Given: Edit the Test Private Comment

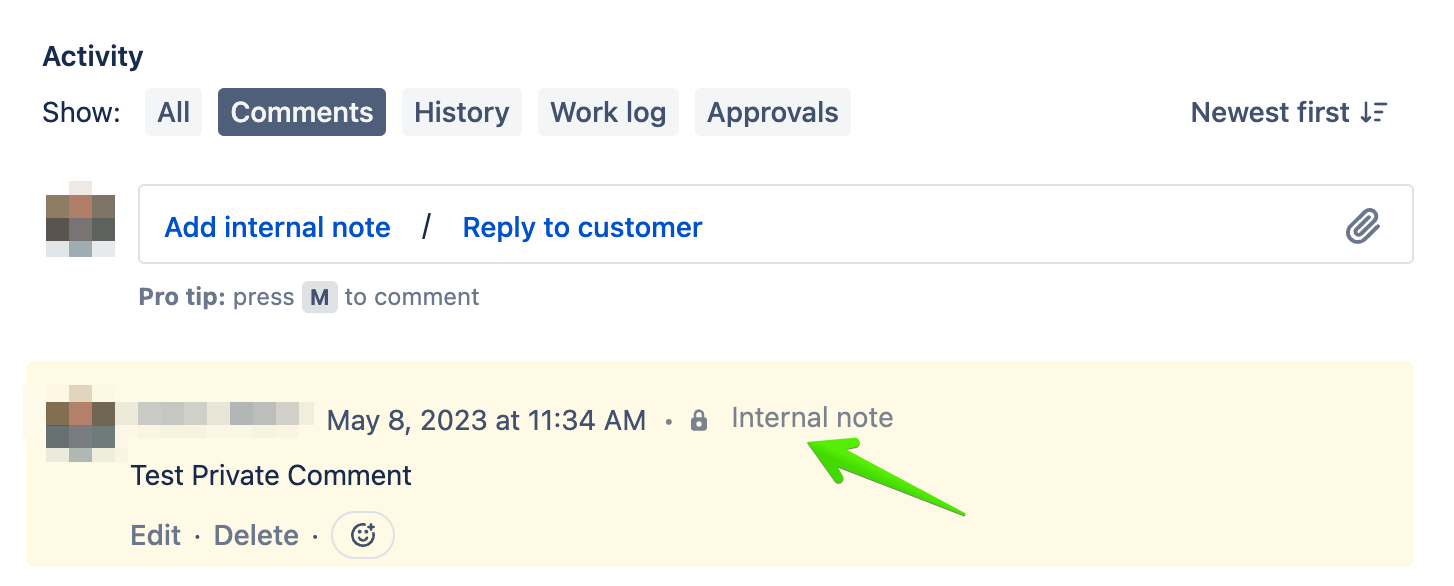Looking at the screenshot, I should point(155,534).
